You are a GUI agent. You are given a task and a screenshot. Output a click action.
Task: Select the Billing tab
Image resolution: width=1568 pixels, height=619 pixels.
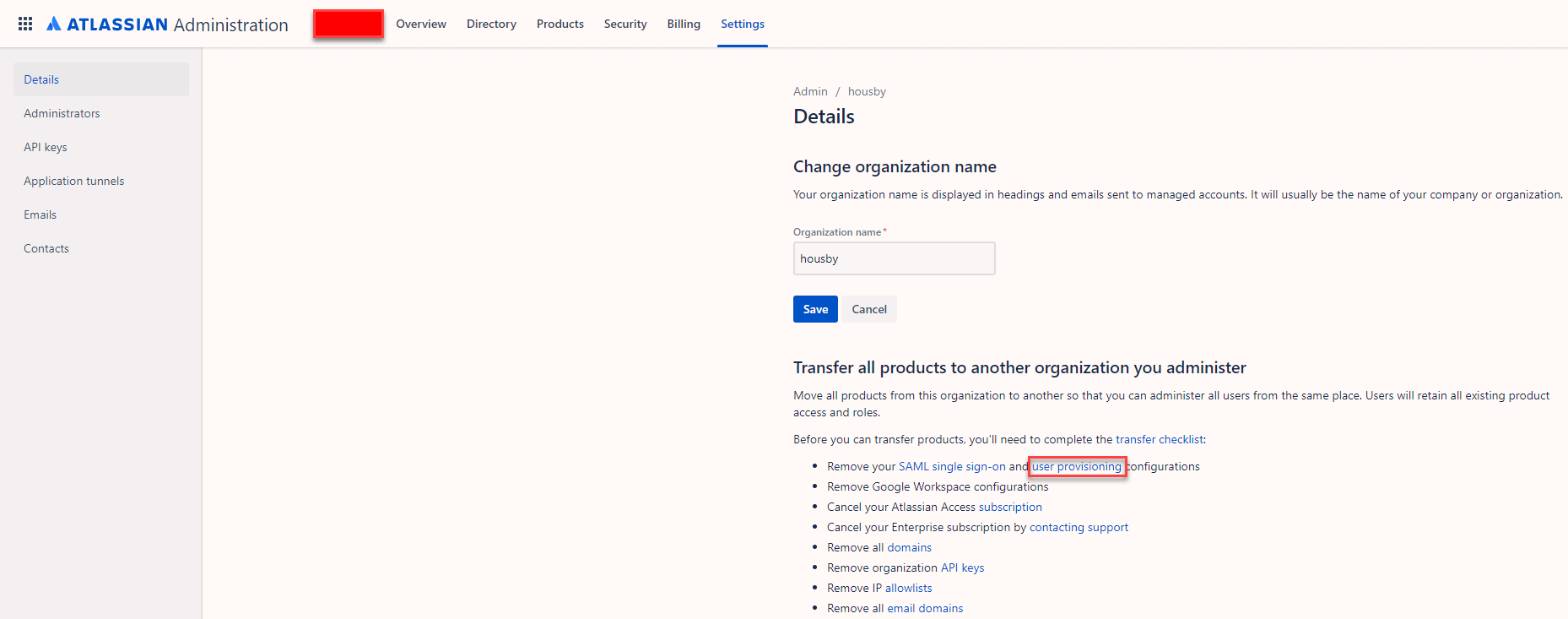[684, 24]
